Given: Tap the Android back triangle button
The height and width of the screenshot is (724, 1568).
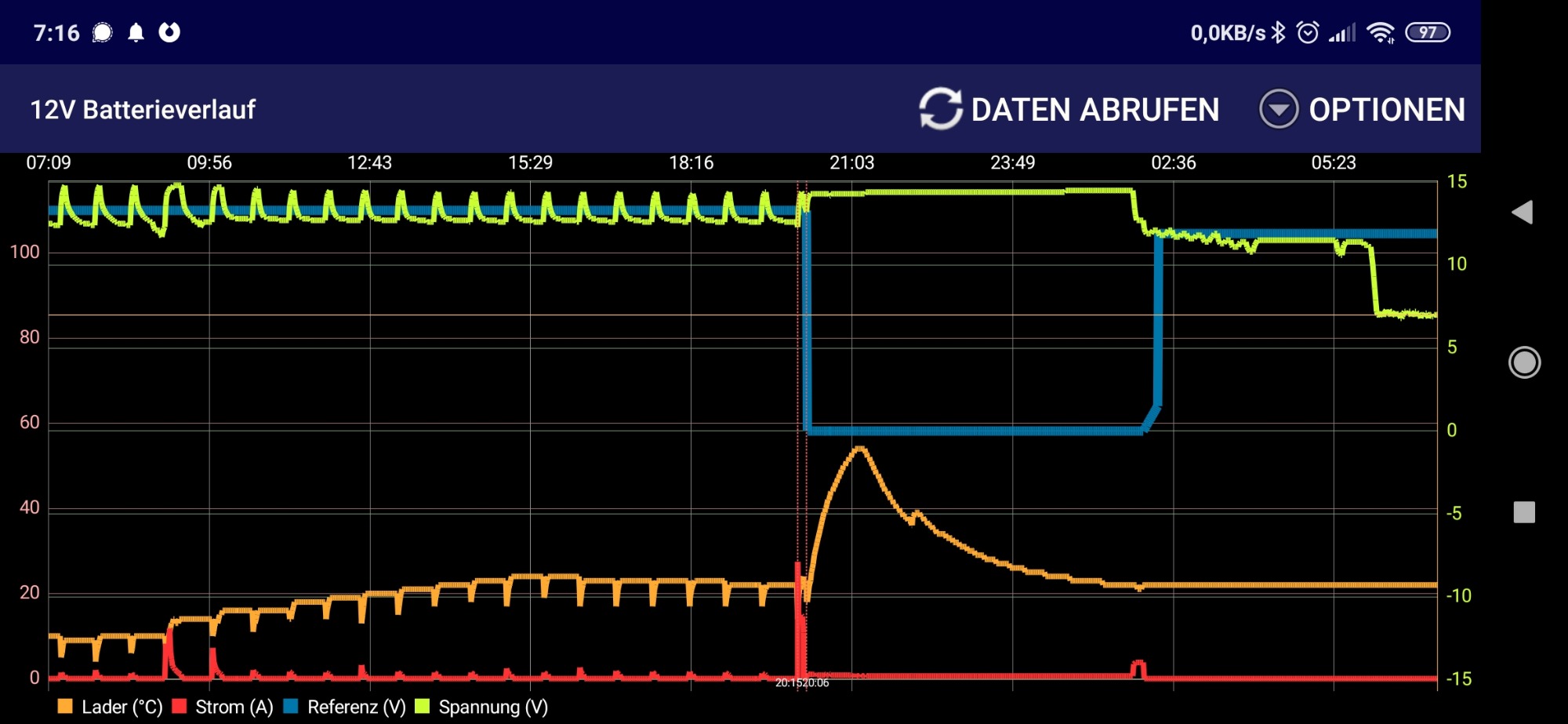Looking at the screenshot, I should click(1523, 213).
